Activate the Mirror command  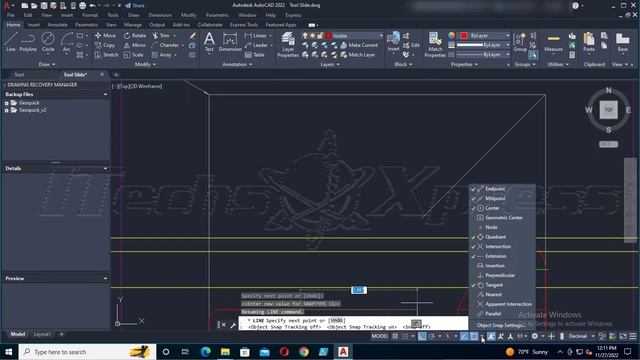pyautogui.click(x=135, y=45)
